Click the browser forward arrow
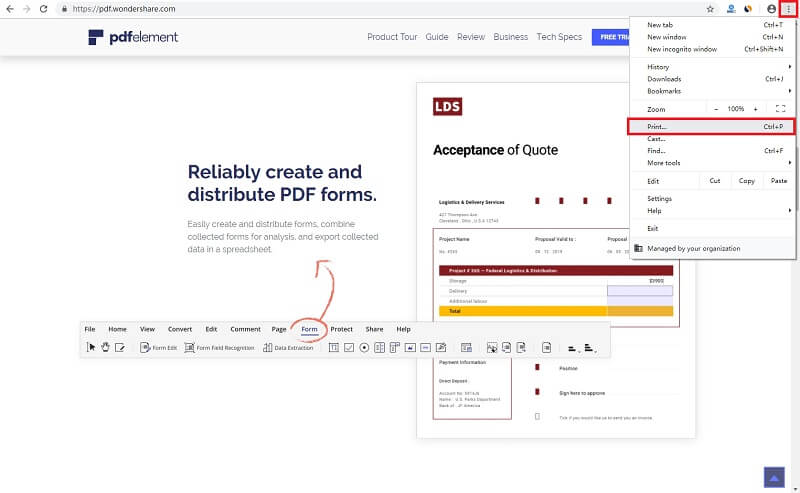This screenshot has height=493, width=800. point(27,9)
